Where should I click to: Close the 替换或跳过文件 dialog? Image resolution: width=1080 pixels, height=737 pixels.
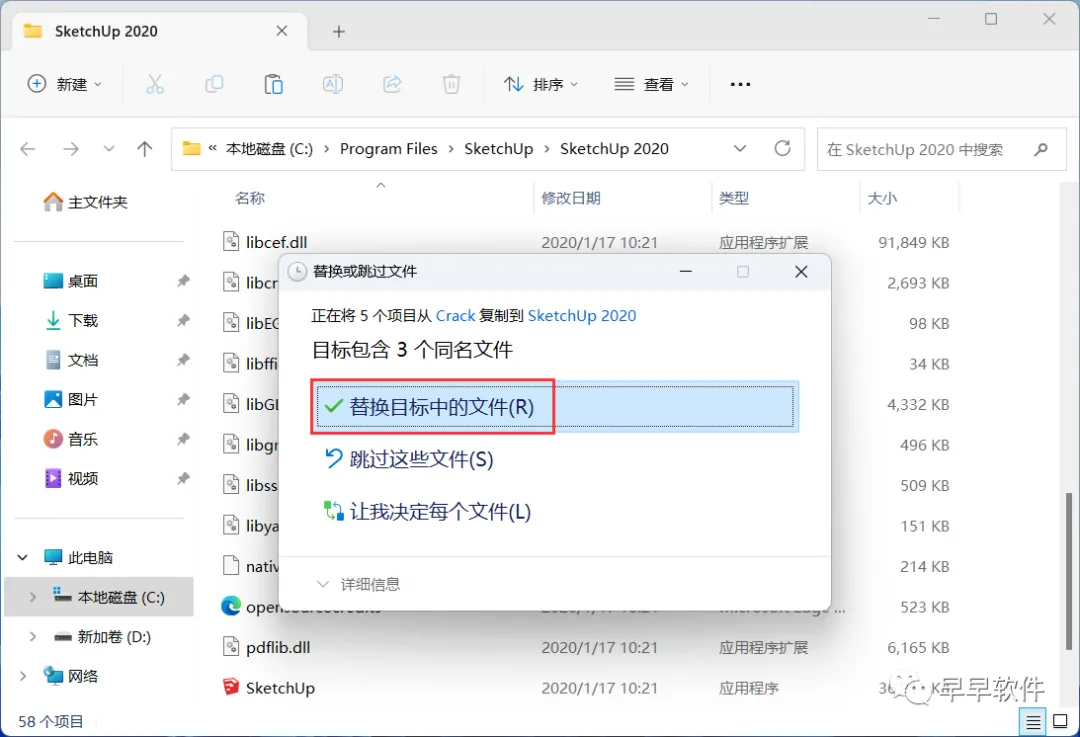coord(801,271)
